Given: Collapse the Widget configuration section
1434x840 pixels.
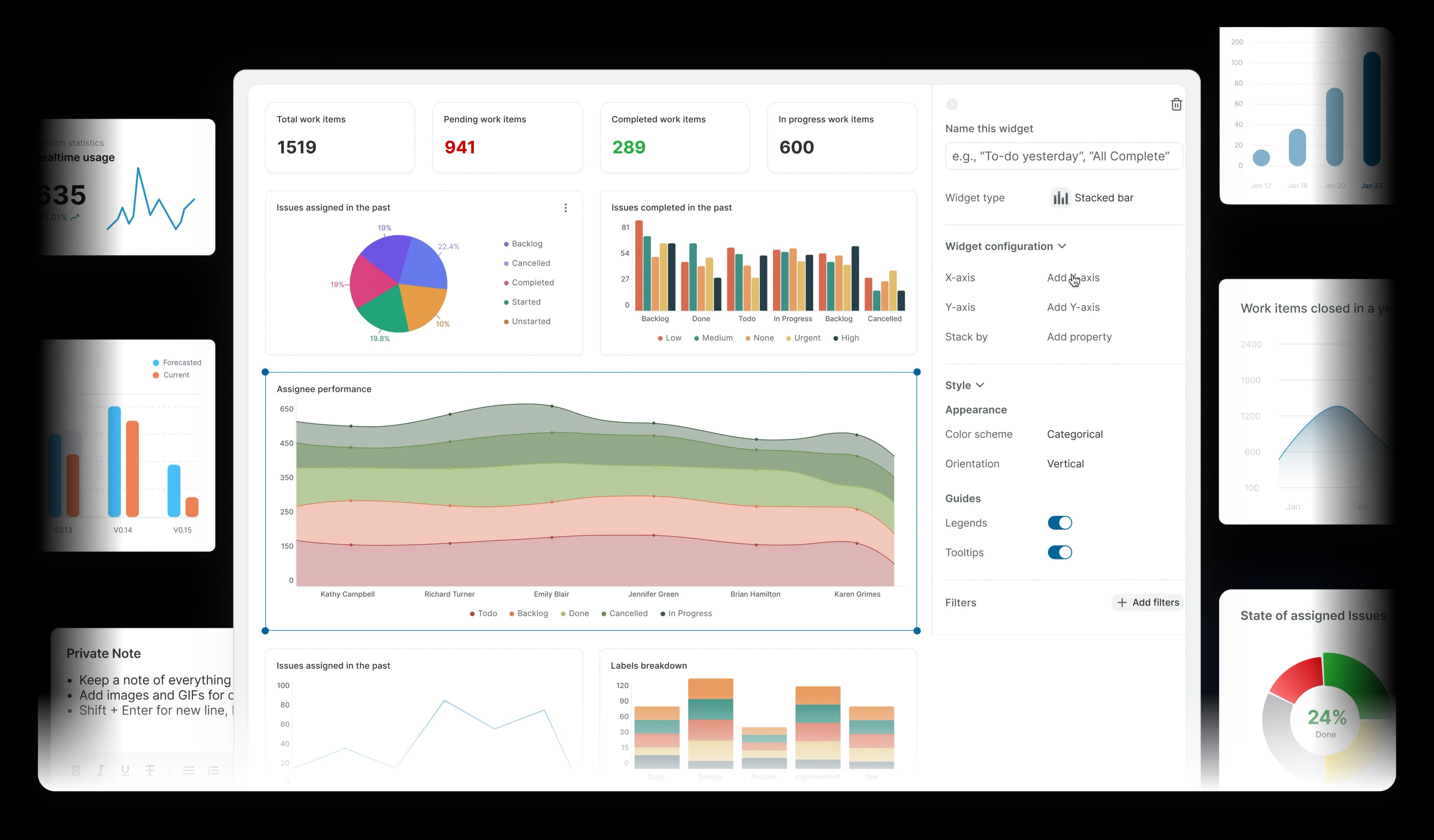Looking at the screenshot, I should (x=1062, y=246).
